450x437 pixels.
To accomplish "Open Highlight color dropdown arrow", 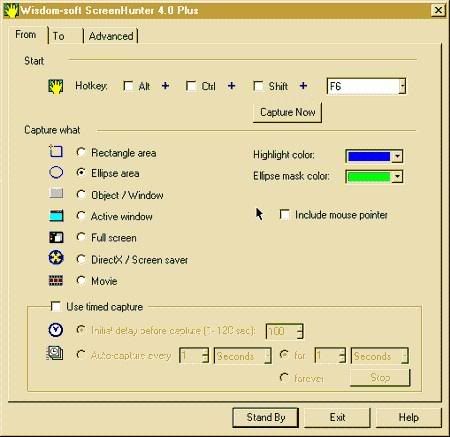I will point(397,156).
